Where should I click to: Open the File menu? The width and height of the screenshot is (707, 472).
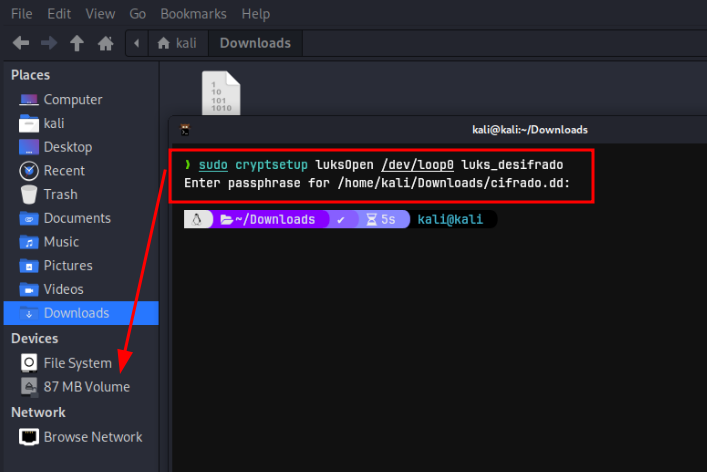click(x=22, y=14)
